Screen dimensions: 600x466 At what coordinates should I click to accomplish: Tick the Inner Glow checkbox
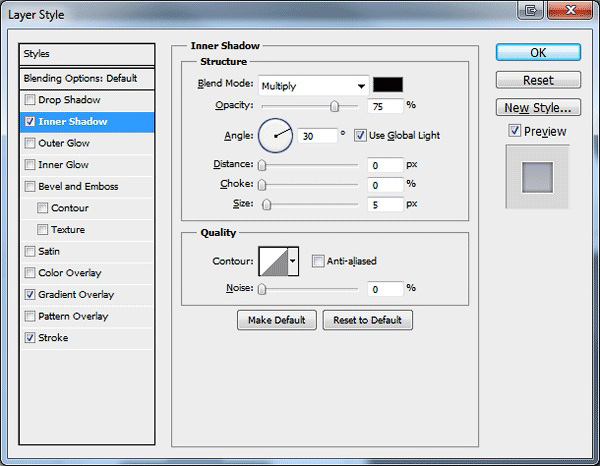tap(29, 165)
